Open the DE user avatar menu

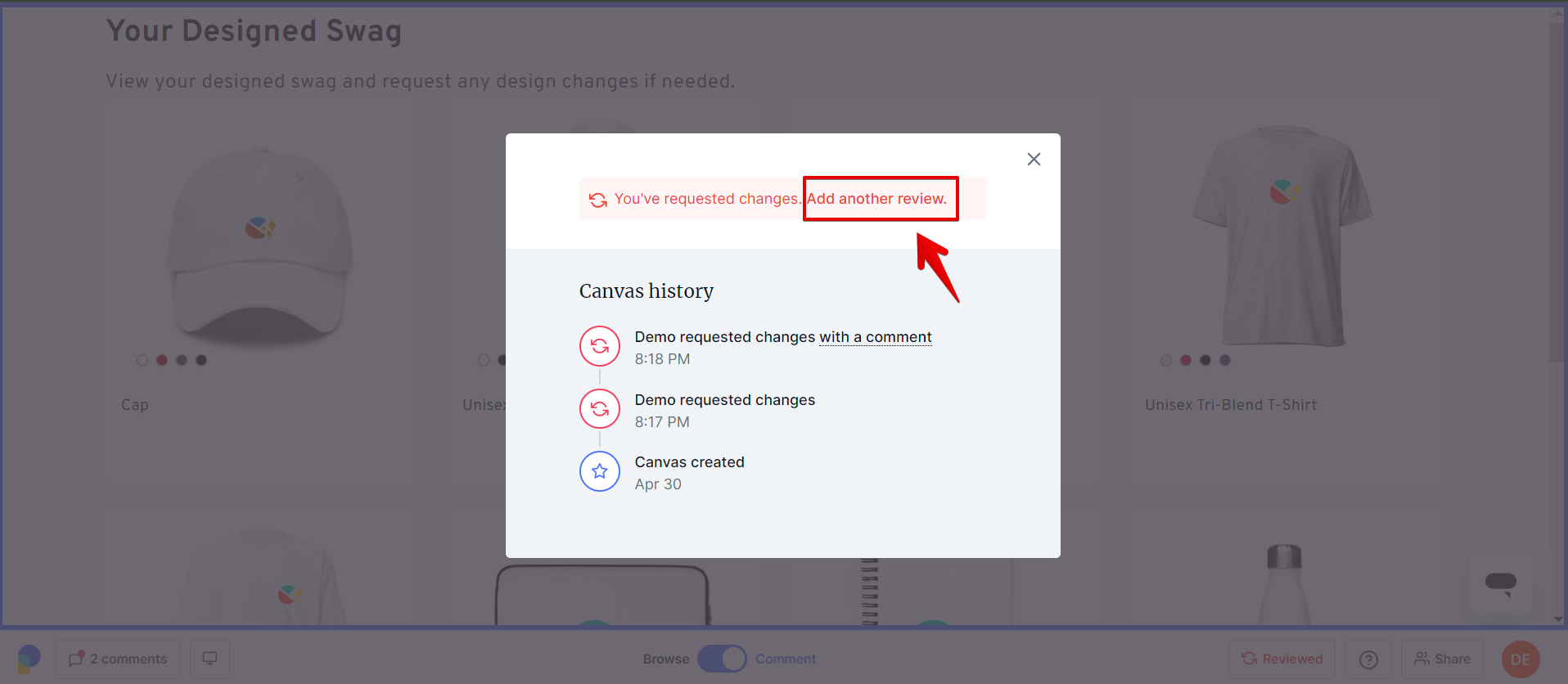1521,659
